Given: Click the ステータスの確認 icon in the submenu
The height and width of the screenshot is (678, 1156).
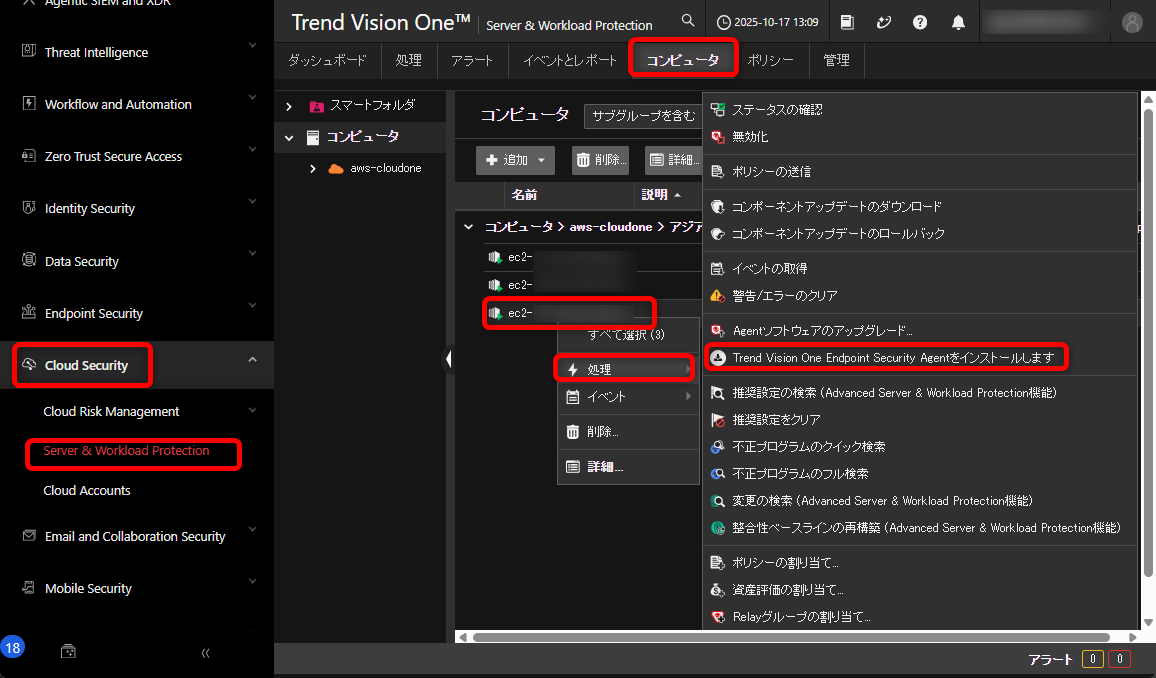Looking at the screenshot, I should (x=717, y=110).
